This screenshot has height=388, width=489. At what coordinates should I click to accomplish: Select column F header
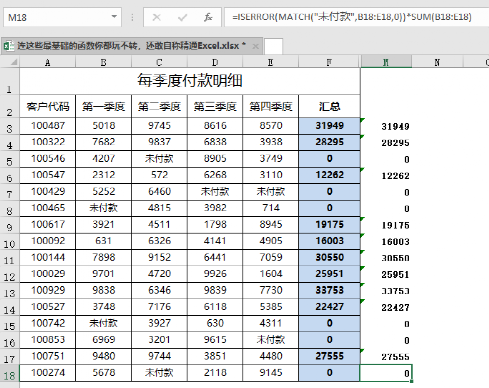(x=329, y=62)
